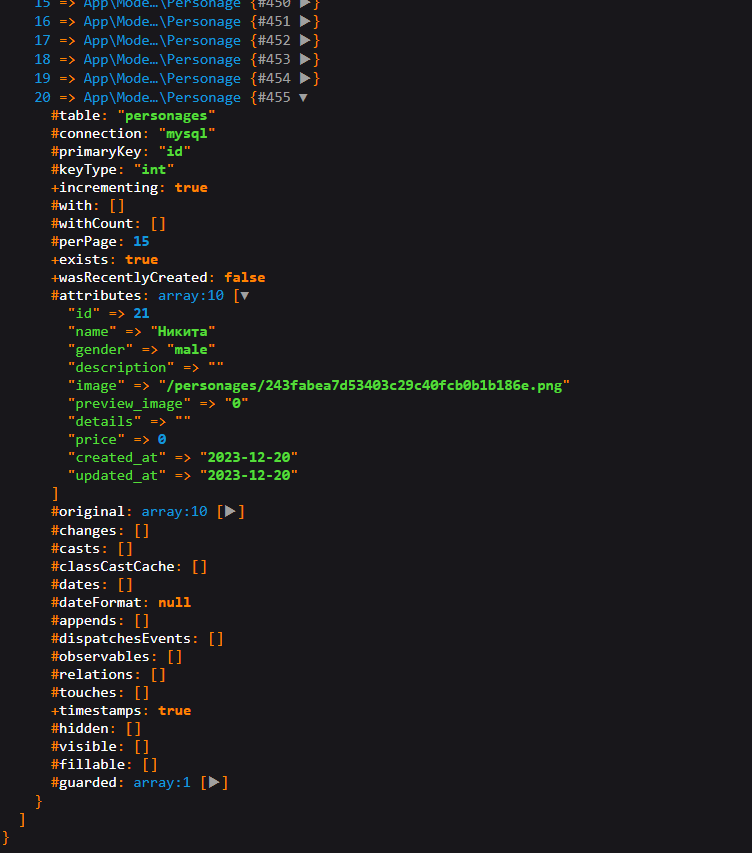Expand the #original array:10 triangle

tap(230, 511)
